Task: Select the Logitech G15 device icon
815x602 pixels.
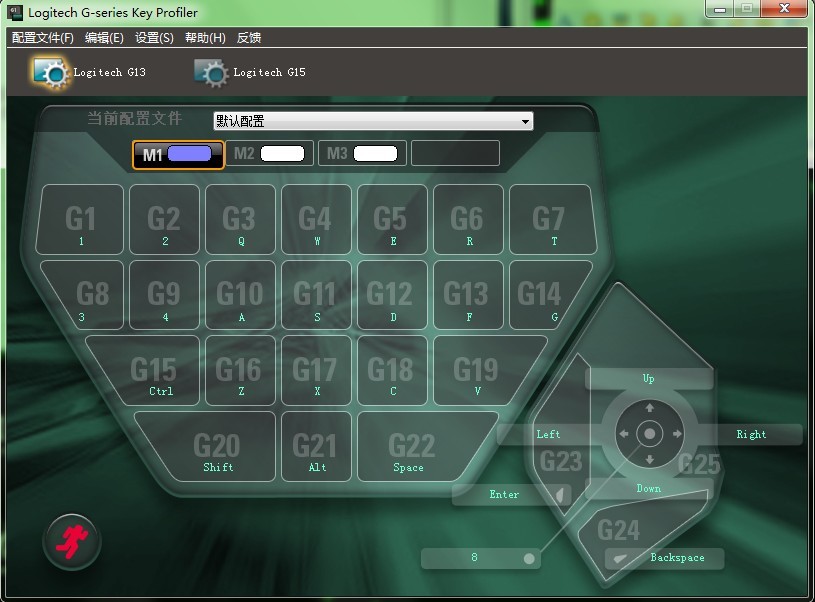Action: click(x=210, y=72)
